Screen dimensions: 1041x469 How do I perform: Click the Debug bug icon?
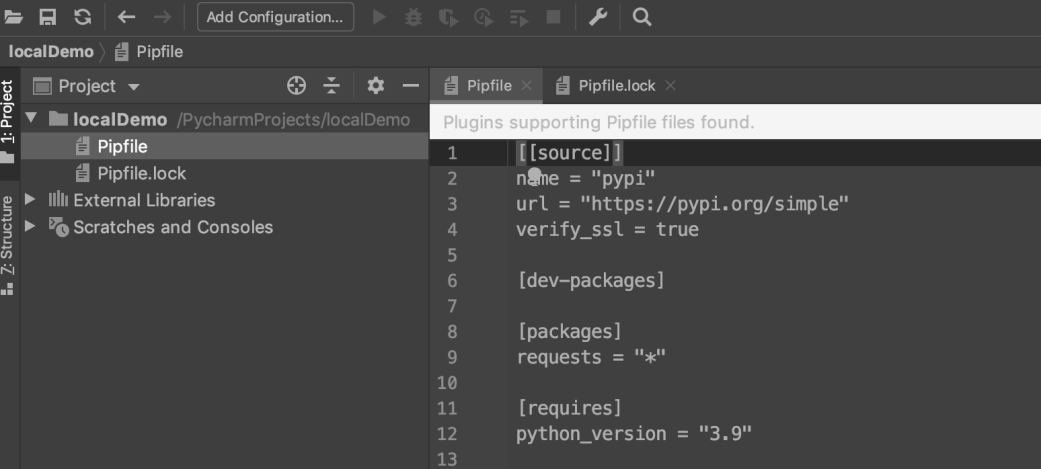point(414,17)
